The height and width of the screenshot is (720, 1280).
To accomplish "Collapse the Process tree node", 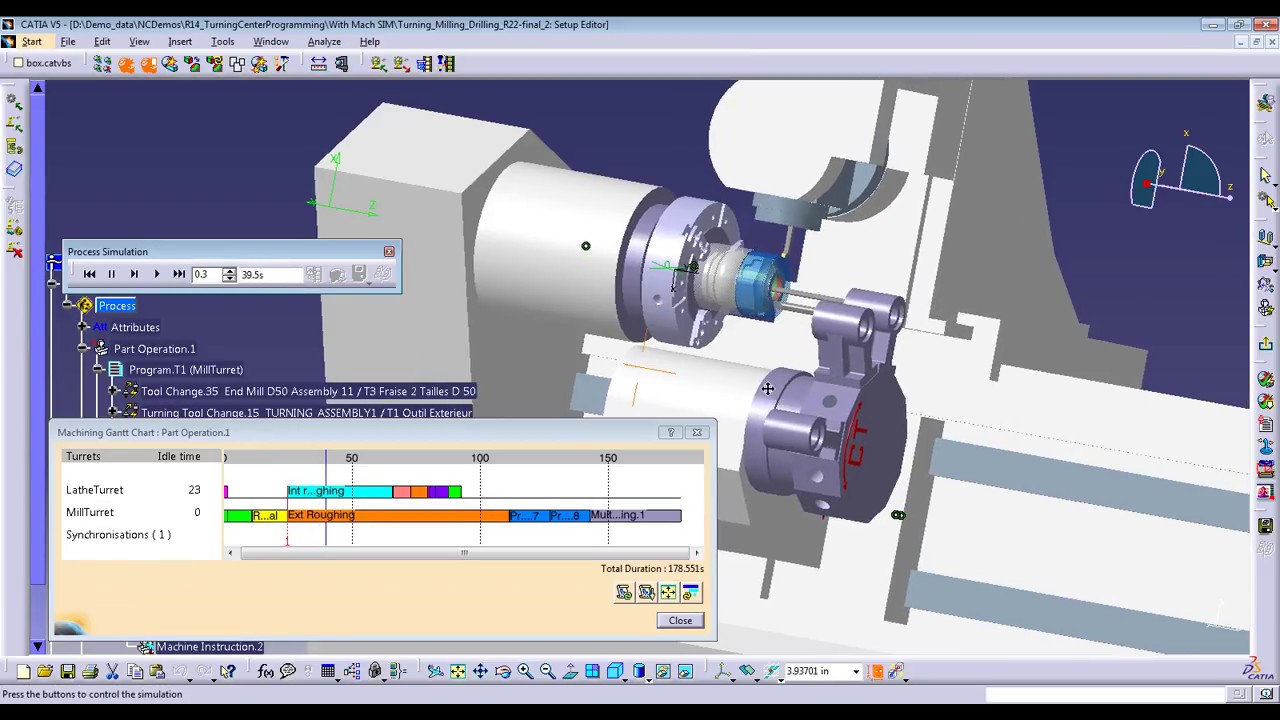I will pyautogui.click(x=67, y=305).
